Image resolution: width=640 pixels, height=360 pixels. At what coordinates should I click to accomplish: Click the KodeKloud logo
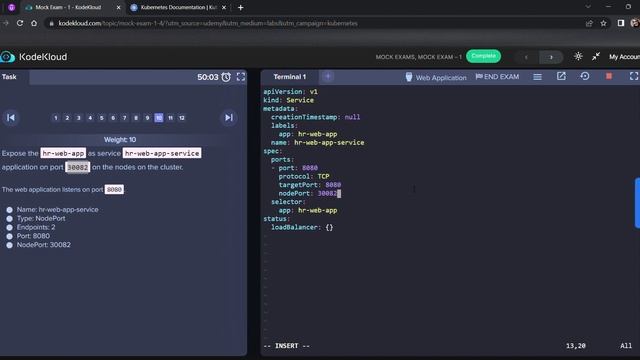[34, 57]
